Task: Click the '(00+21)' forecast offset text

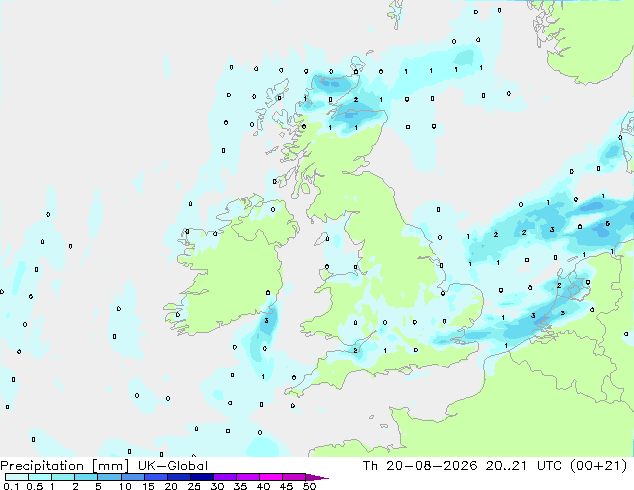Action: point(598,466)
